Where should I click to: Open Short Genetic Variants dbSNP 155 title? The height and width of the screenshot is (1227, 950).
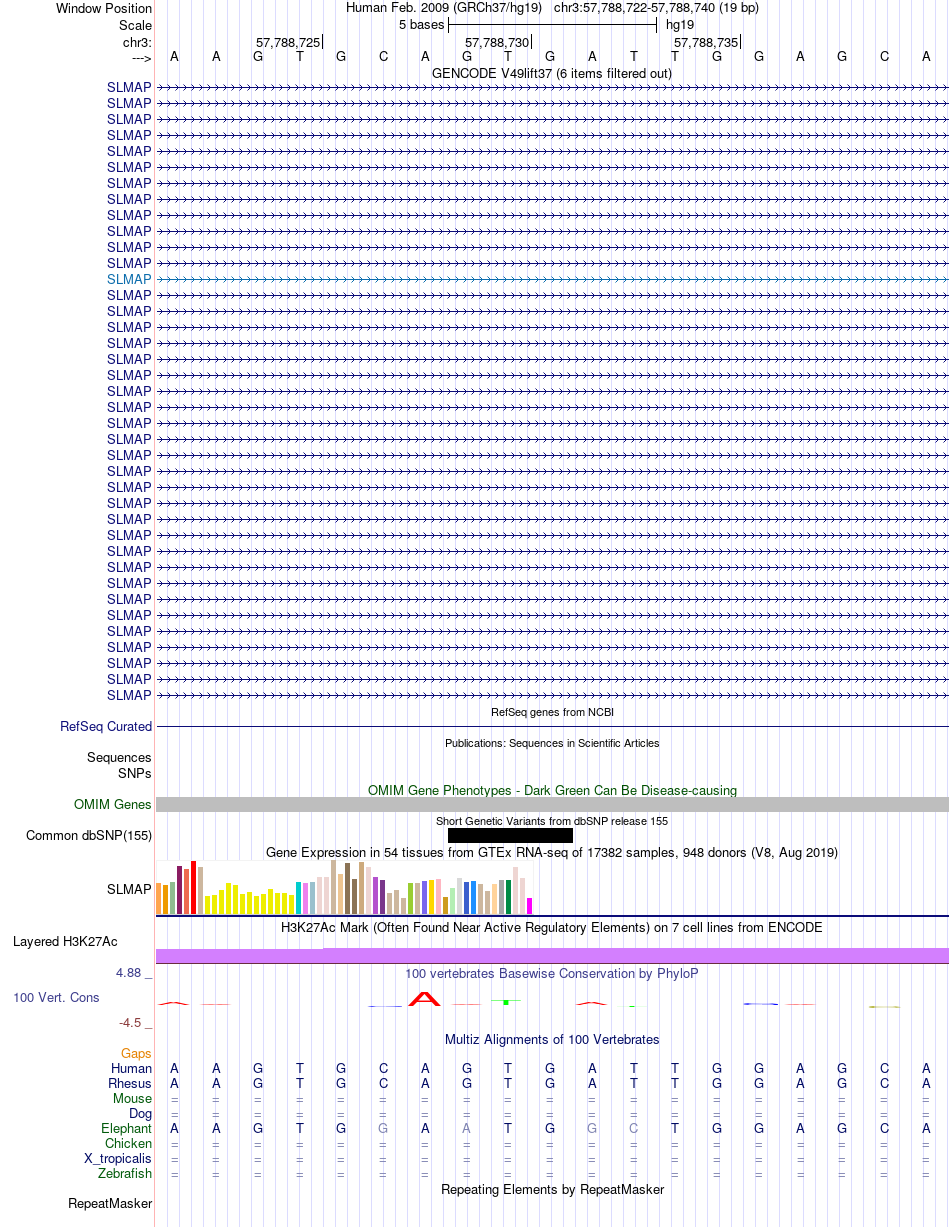[552, 821]
